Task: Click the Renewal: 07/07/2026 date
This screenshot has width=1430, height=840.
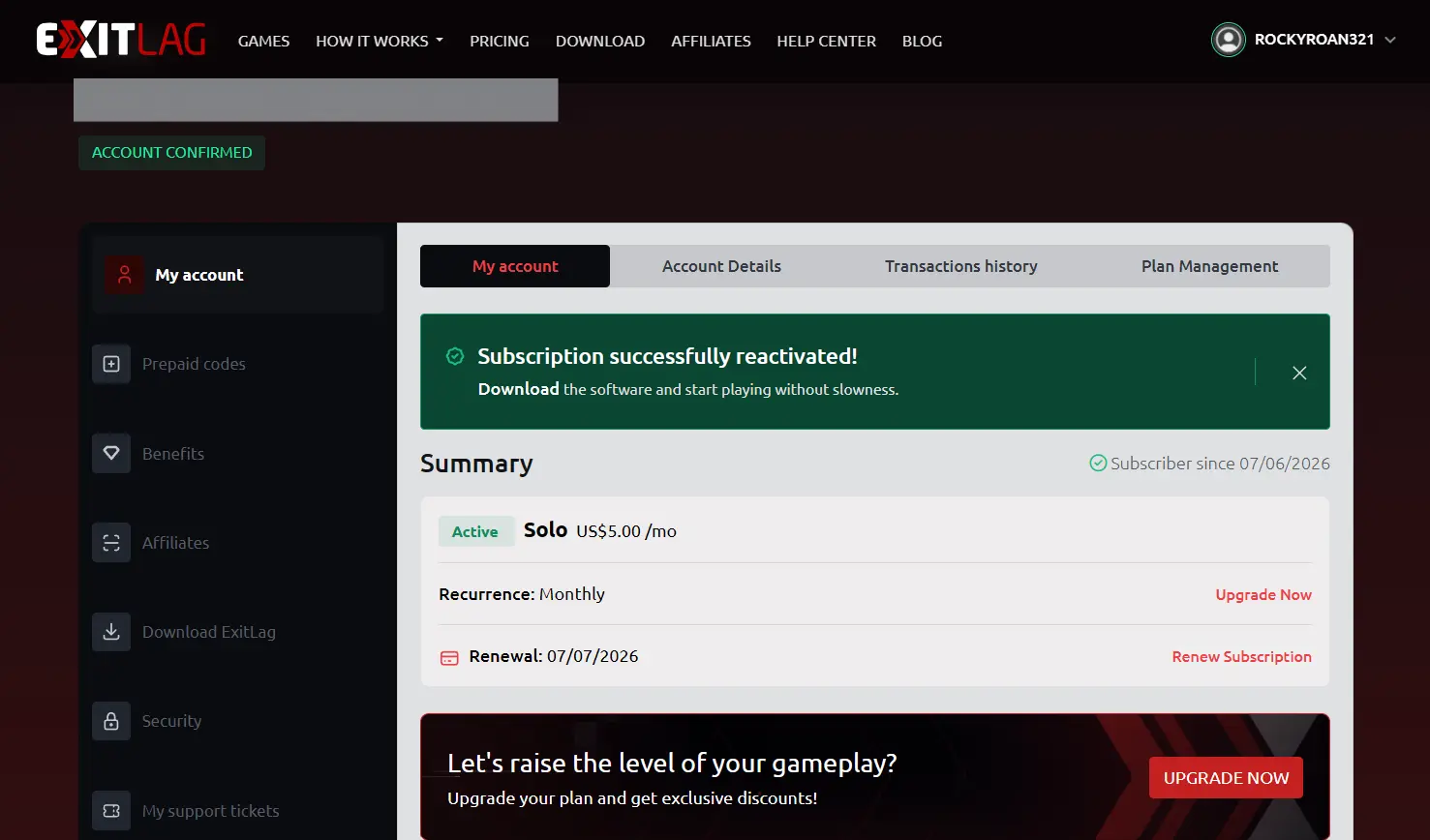Action: [x=554, y=656]
